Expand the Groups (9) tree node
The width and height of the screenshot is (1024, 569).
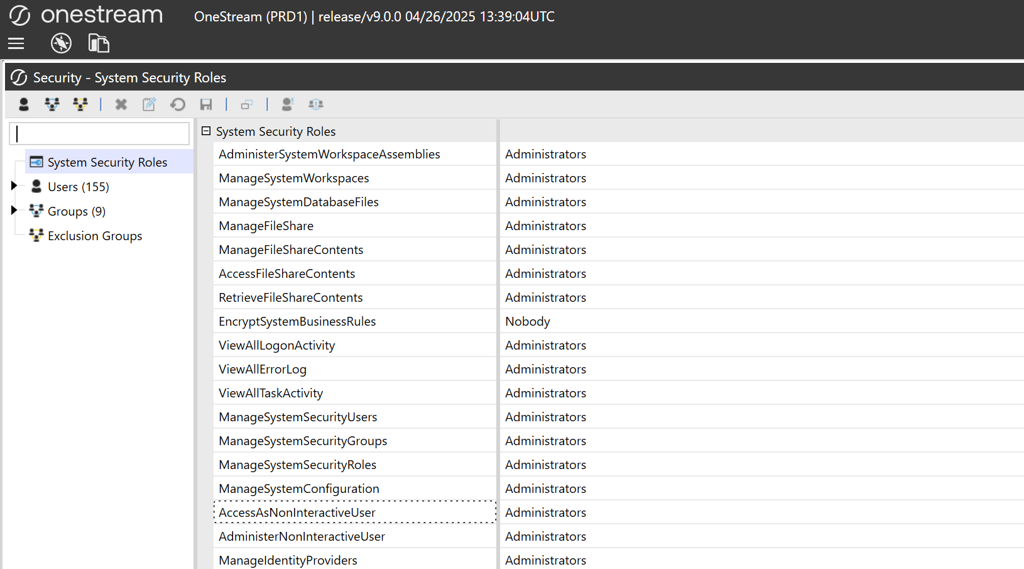(14, 210)
